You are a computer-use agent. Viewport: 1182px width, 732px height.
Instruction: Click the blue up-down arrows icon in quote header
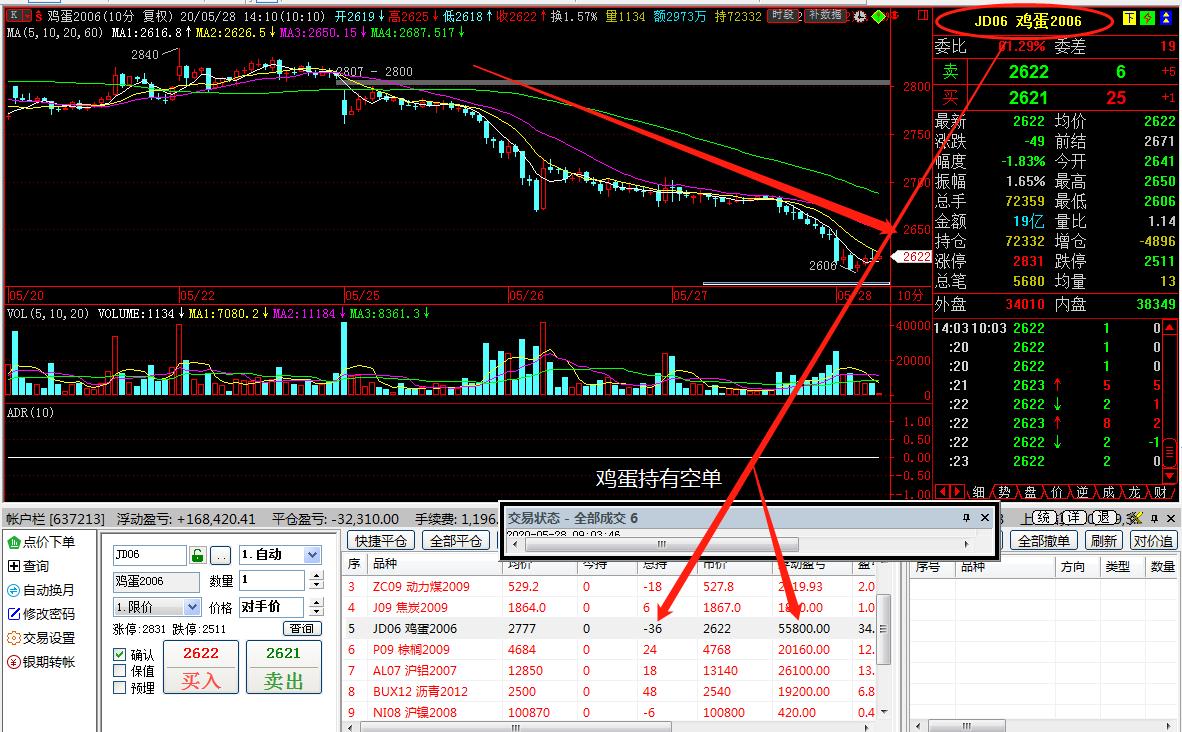click(1166, 19)
